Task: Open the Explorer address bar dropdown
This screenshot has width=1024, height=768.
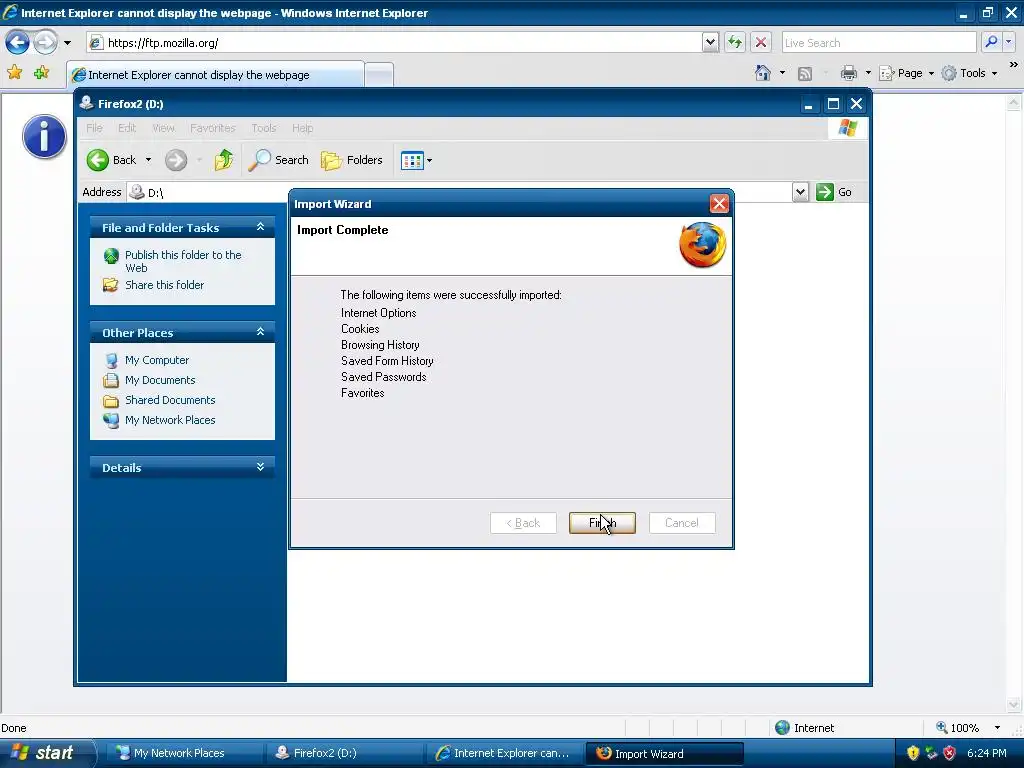Action: pos(800,192)
